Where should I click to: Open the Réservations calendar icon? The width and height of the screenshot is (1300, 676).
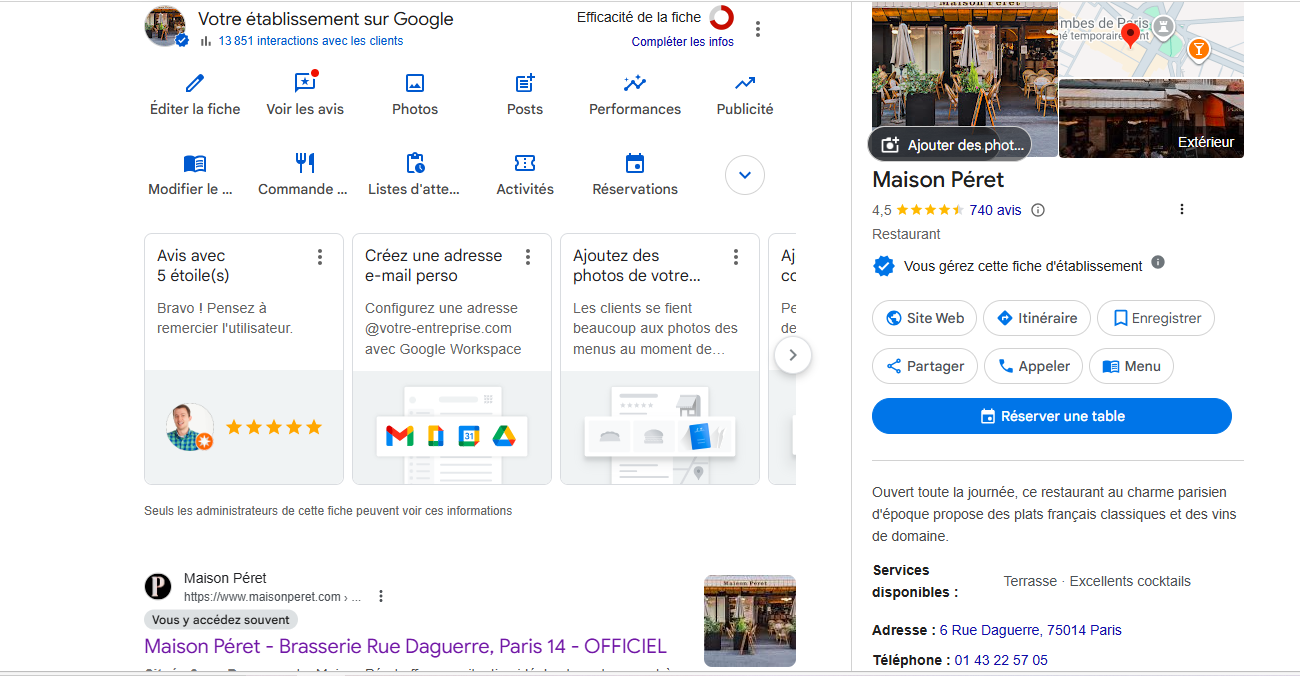pyautogui.click(x=635, y=163)
